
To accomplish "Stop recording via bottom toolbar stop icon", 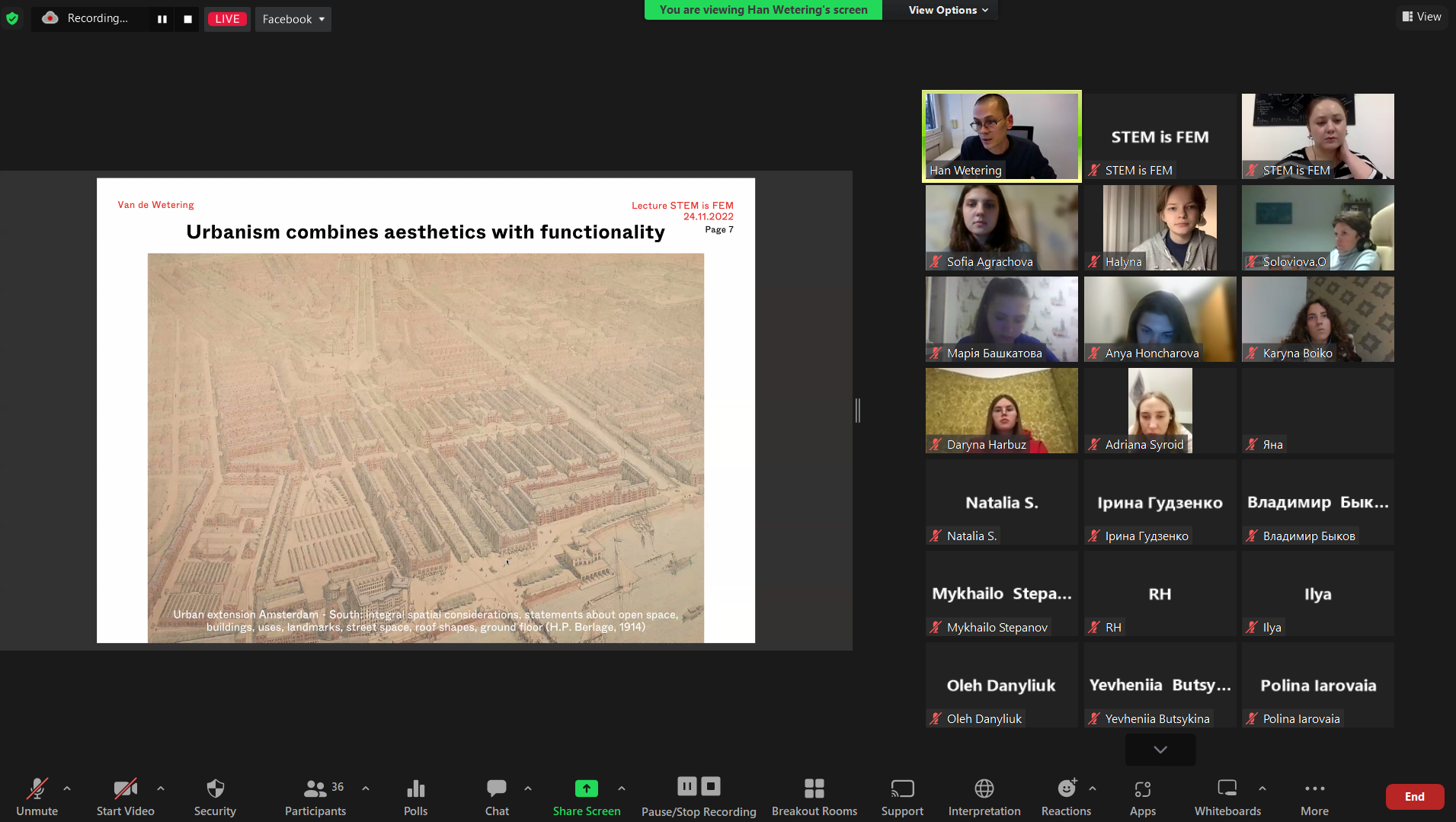I will [x=711, y=786].
